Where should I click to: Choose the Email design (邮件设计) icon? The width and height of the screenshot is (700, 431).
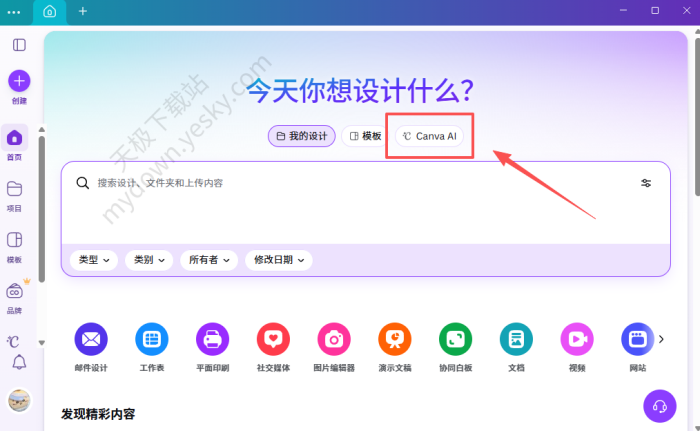pos(91,339)
